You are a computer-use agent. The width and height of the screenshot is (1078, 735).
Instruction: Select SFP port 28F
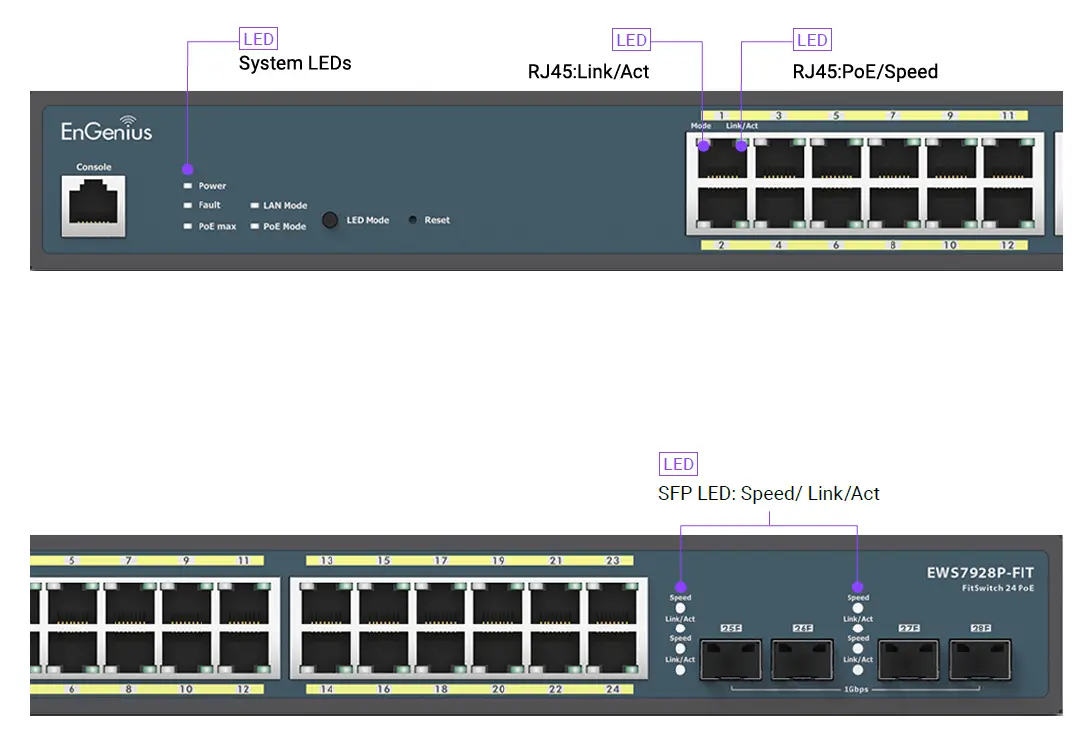click(979, 657)
